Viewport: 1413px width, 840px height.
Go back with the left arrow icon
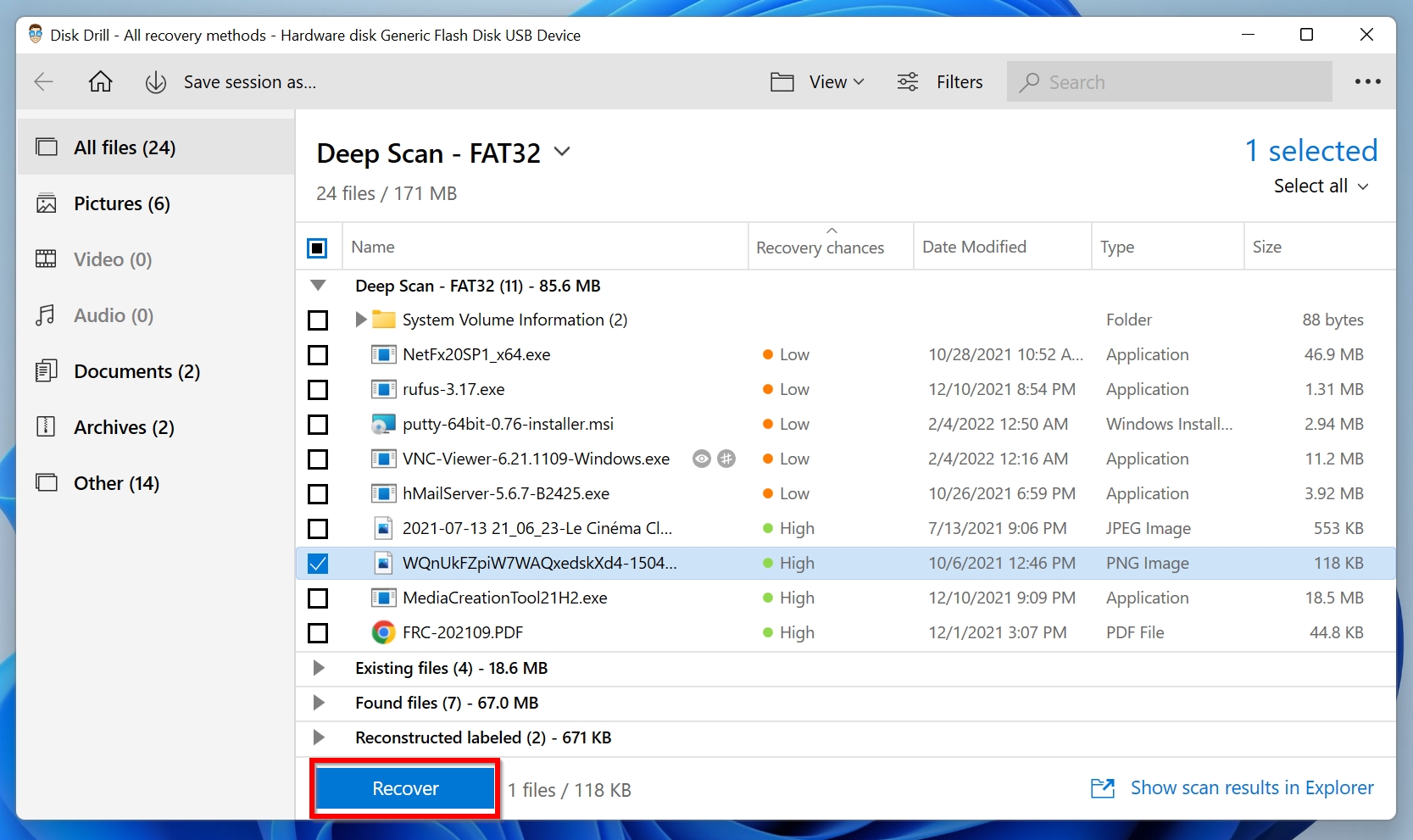coord(43,82)
